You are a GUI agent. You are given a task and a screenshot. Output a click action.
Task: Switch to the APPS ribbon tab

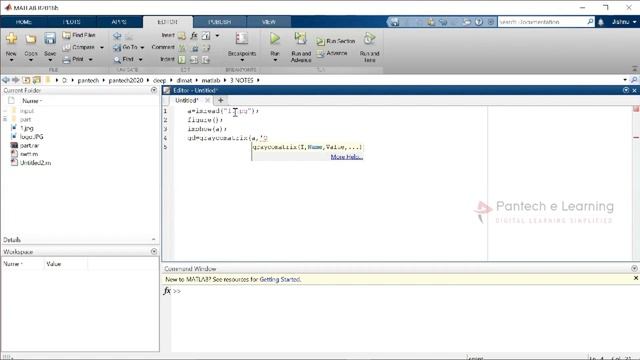click(x=119, y=22)
